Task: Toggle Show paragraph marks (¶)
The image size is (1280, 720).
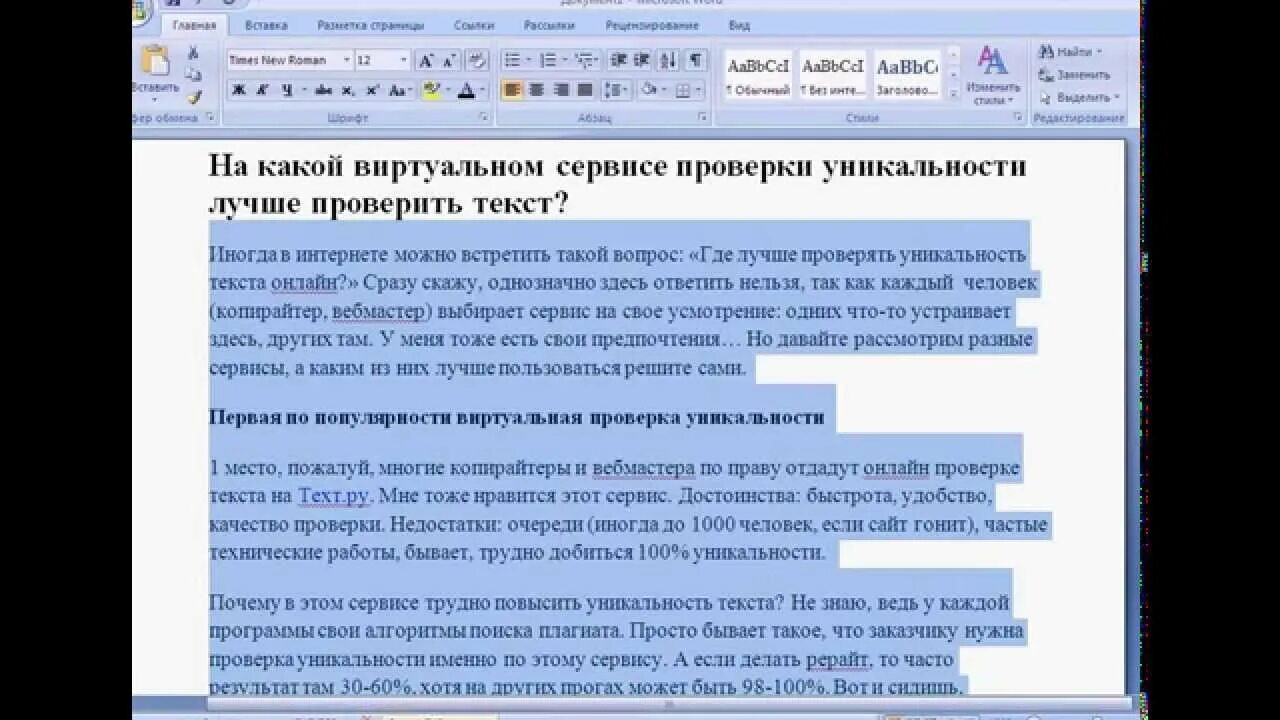Action: pos(695,60)
